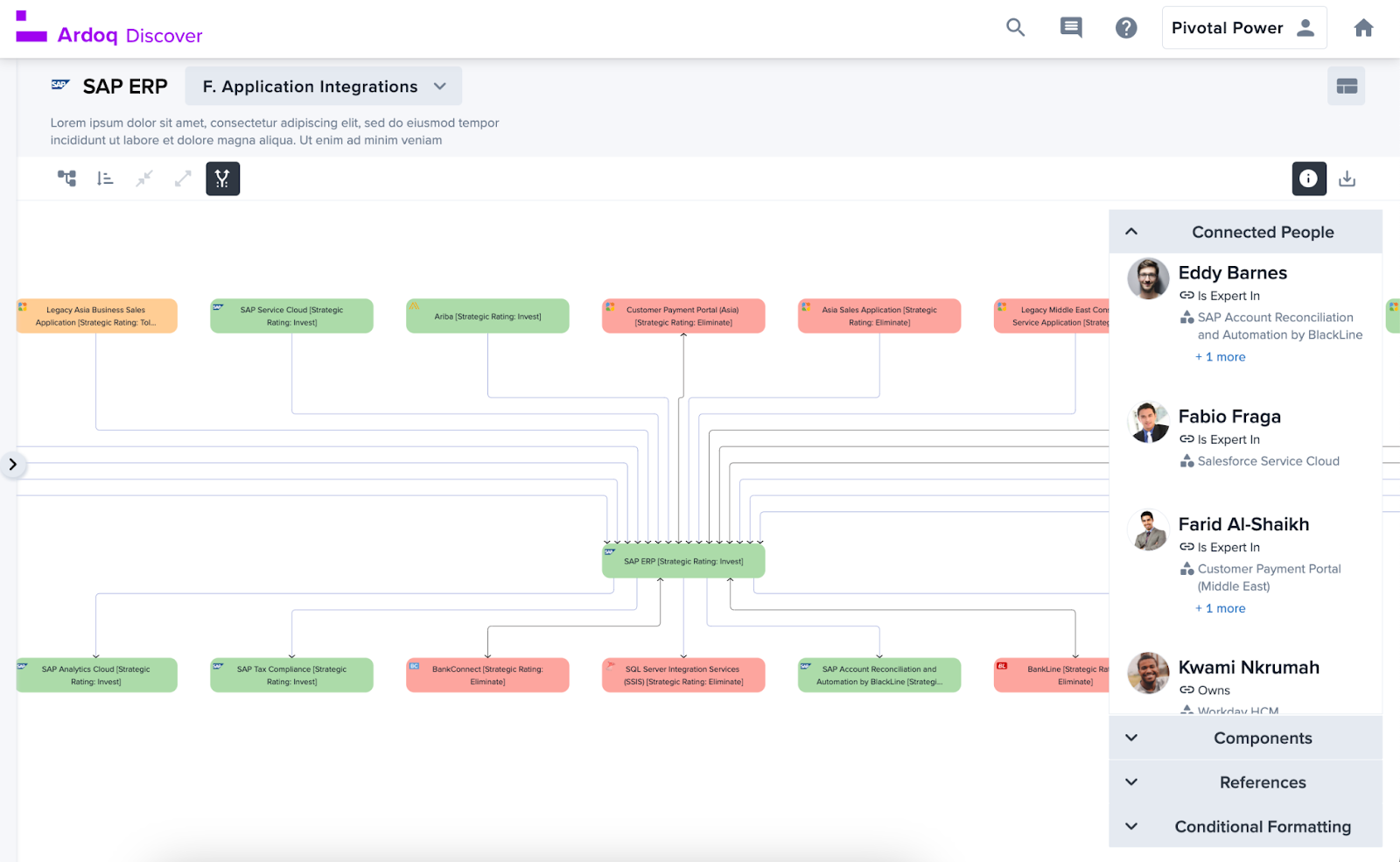The image size is (1400, 862).
Task: Click the link icon beside Kwami Nkrumah's Owns
Action: [1186, 690]
